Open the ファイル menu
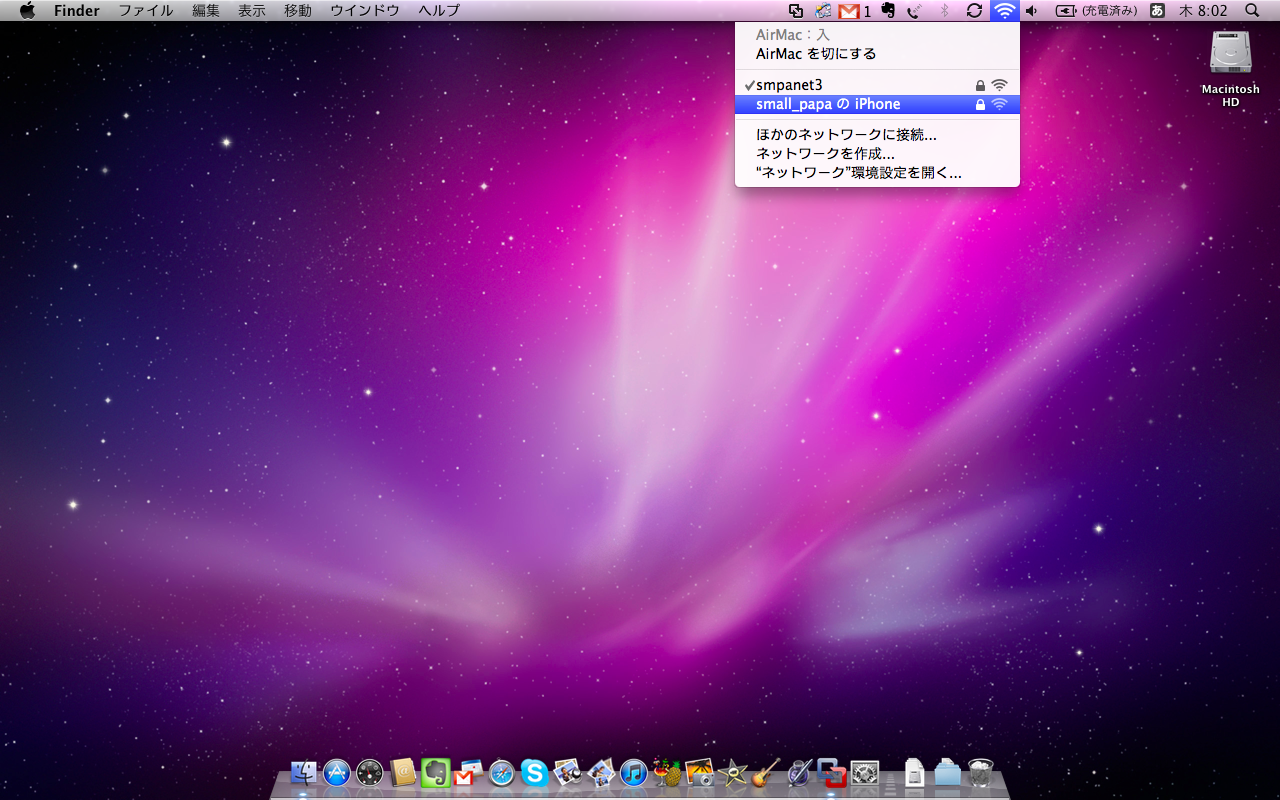This screenshot has height=800, width=1280. [146, 11]
